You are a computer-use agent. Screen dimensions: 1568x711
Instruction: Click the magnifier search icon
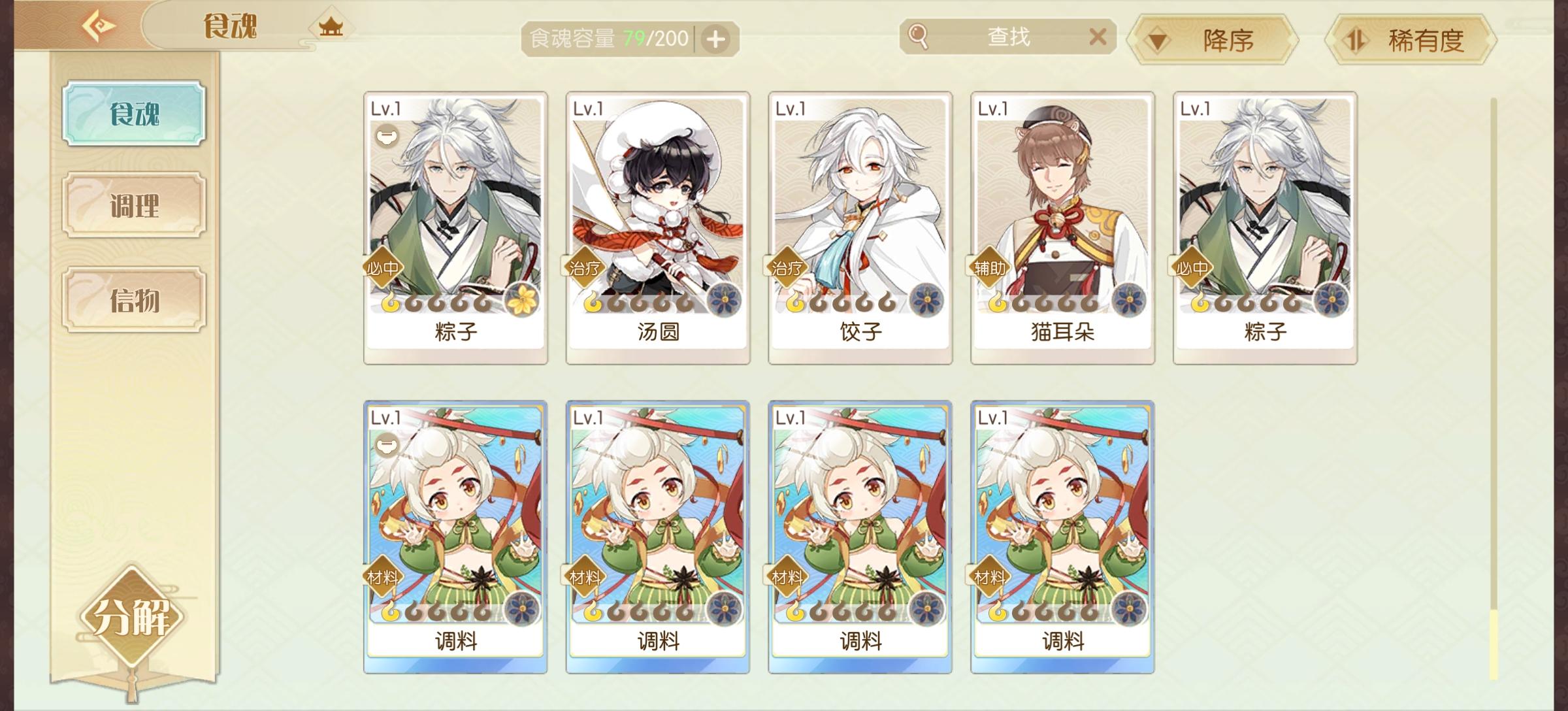click(x=919, y=37)
